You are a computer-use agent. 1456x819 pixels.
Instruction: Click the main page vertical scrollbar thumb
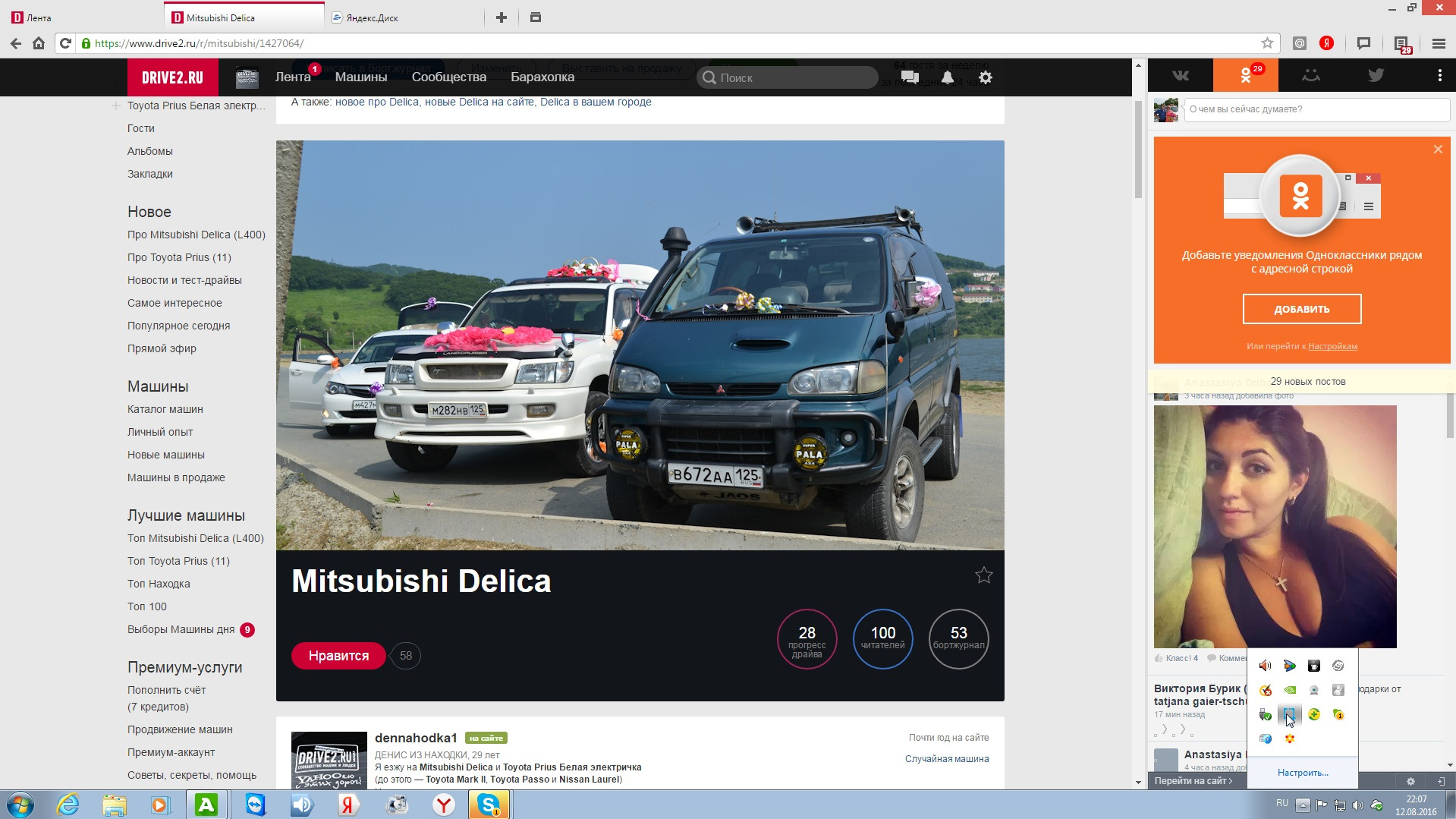[1138, 148]
